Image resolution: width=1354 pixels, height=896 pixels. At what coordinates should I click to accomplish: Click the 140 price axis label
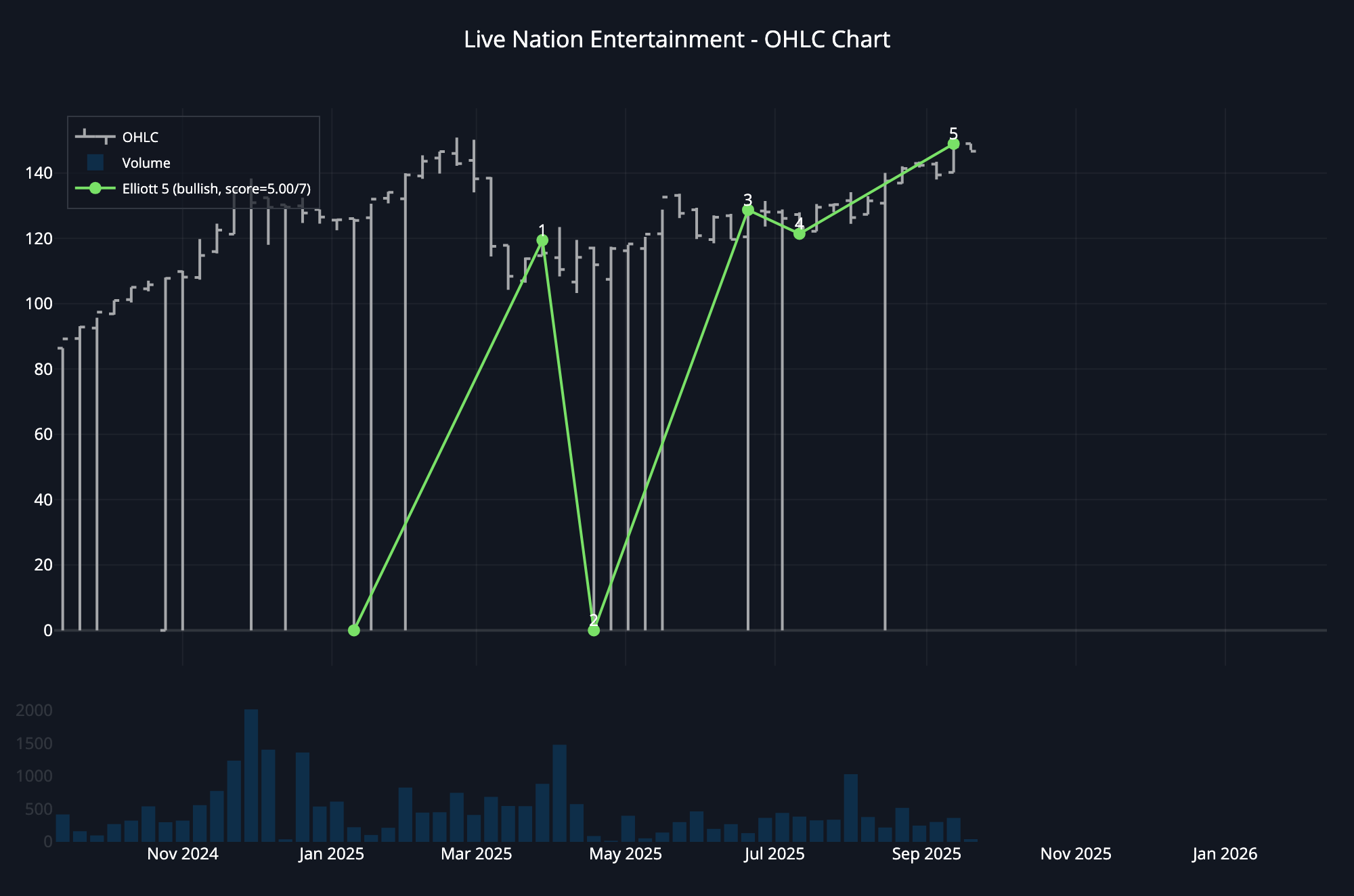click(x=39, y=173)
